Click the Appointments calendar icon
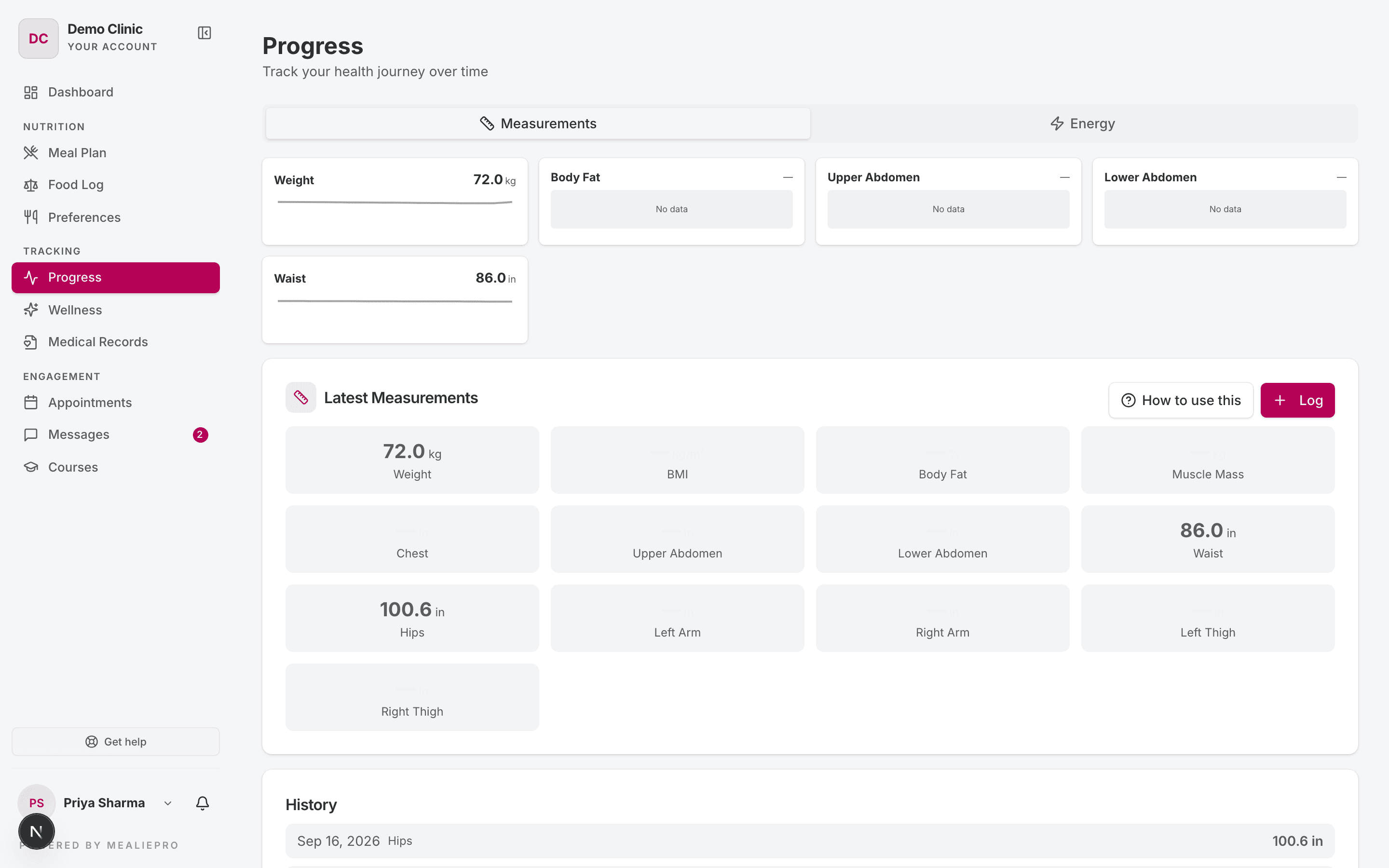 (x=31, y=403)
